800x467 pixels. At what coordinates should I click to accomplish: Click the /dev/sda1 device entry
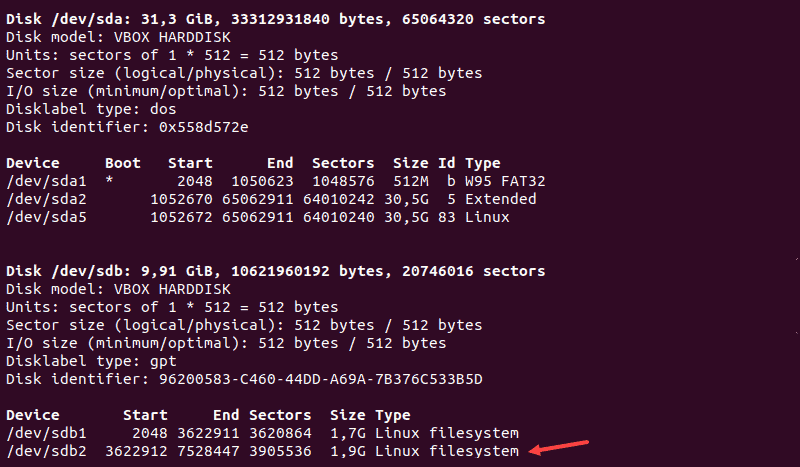(x=46, y=181)
